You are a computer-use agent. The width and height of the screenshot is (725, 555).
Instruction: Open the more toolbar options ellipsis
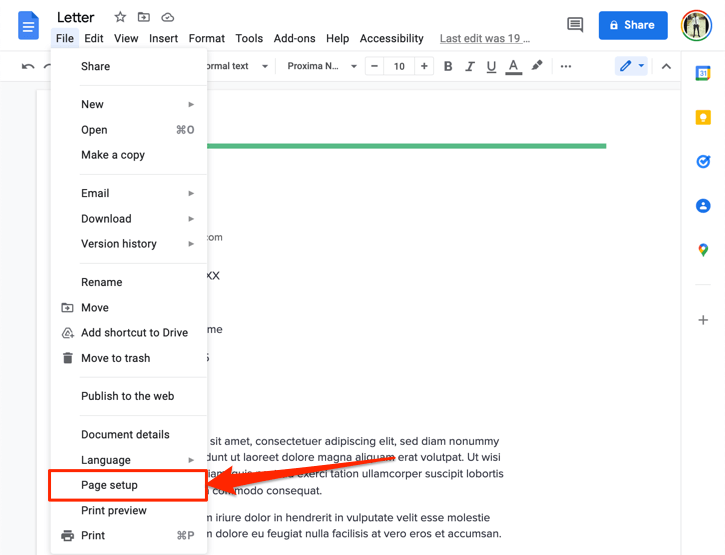[565, 67]
